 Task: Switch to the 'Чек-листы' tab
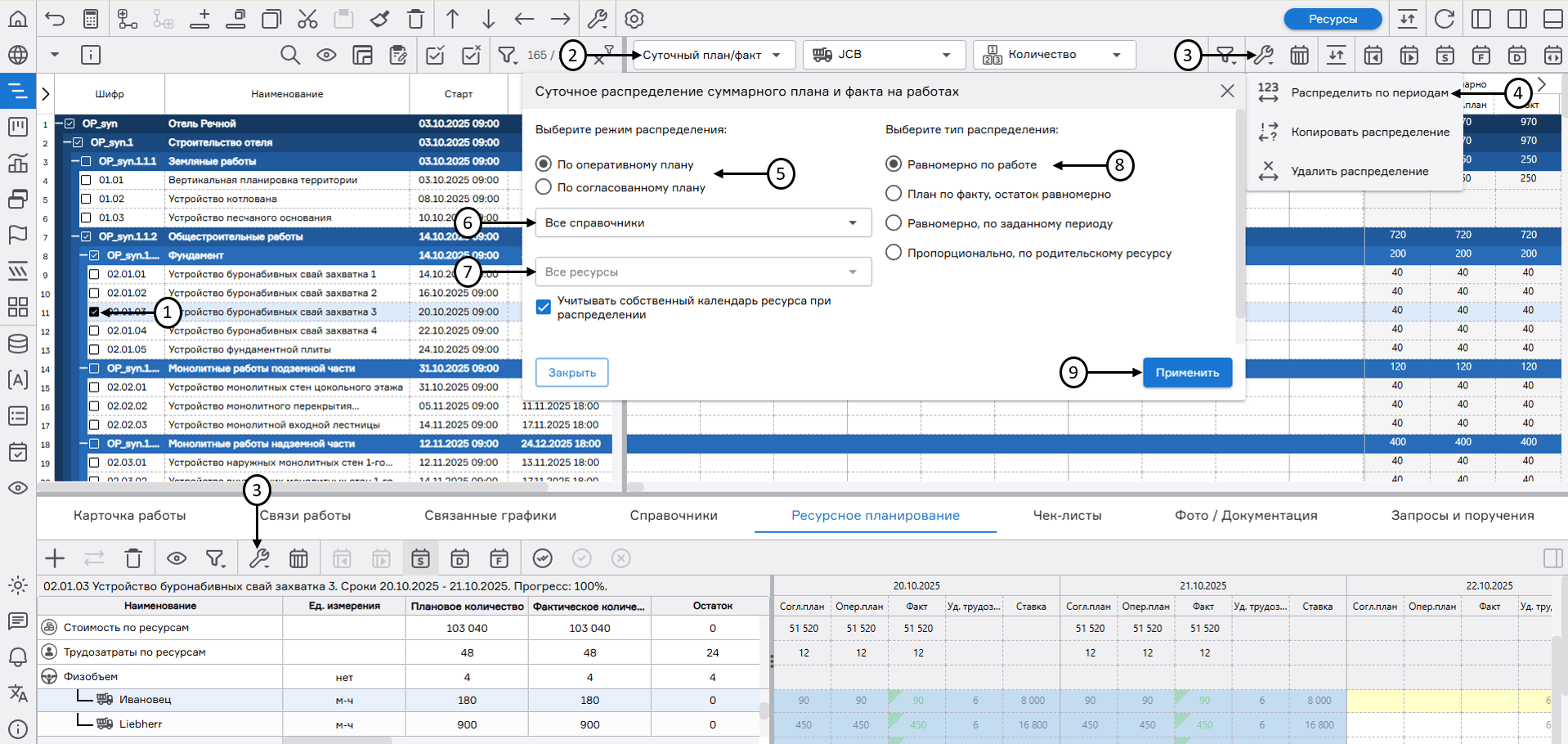(1067, 515)
